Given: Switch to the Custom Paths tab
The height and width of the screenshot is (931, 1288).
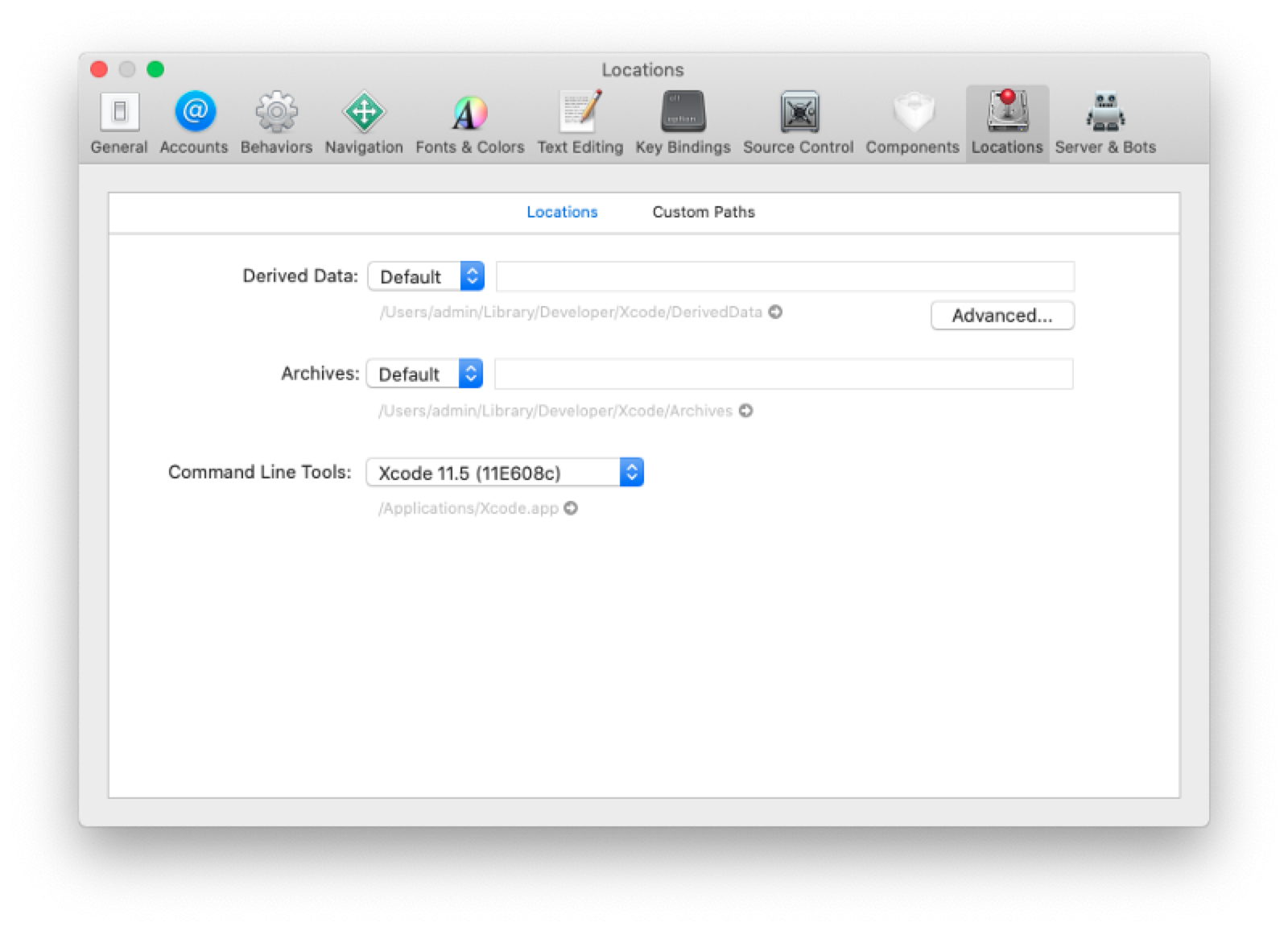Looking at the screenshot, I should click(704, 212).
